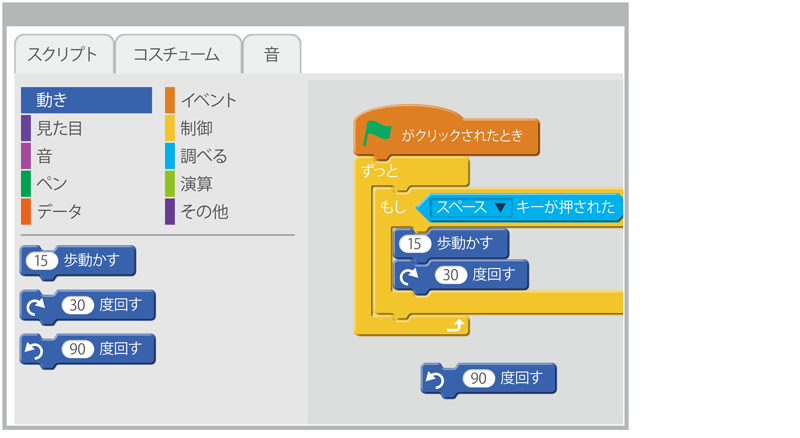Select the ペン block category
Image resolution: width=800 pixels, height=438 pixels.
[x=44, y=184]
